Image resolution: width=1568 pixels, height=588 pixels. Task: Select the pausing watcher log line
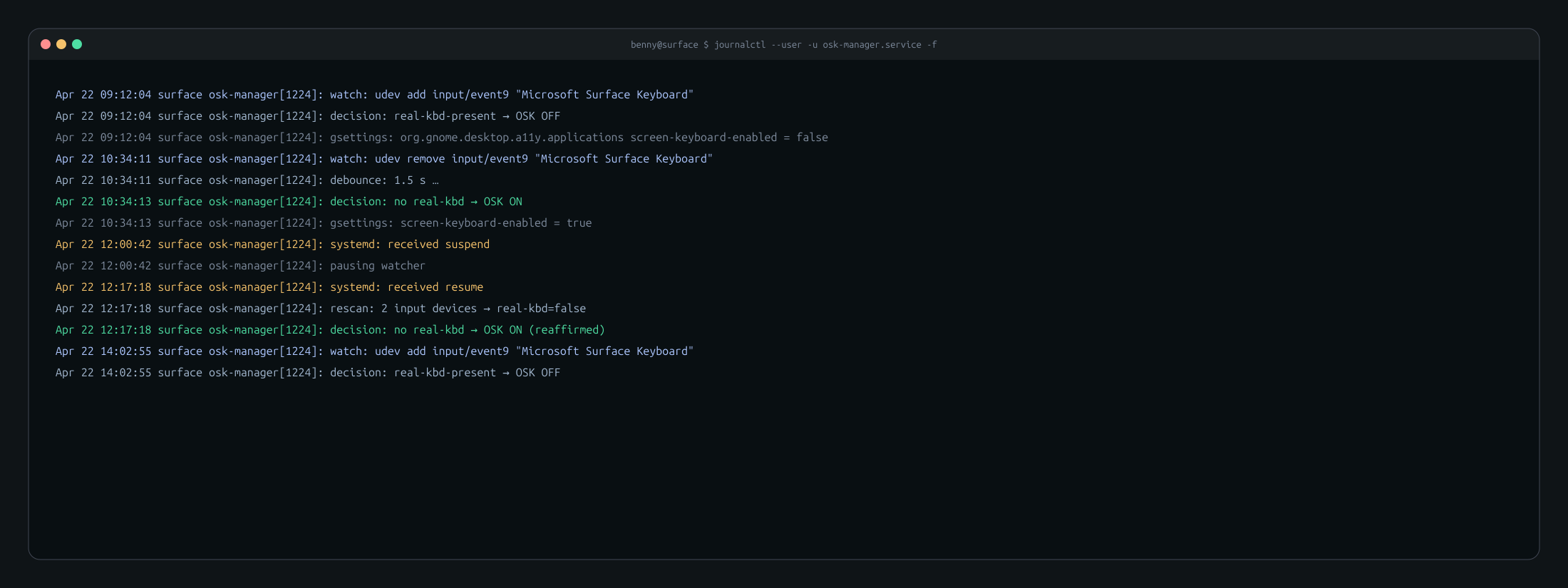point(240,266)
